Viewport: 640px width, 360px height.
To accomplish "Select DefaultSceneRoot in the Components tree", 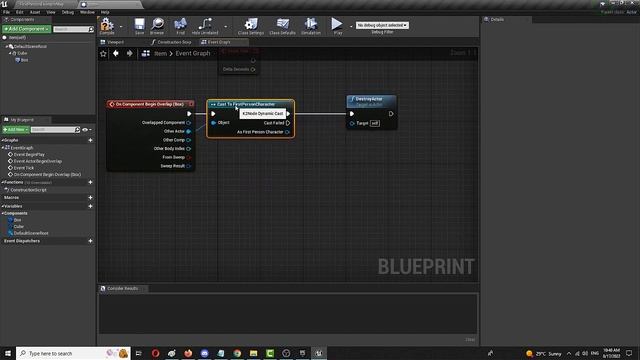I will click(x=30, y=47).
